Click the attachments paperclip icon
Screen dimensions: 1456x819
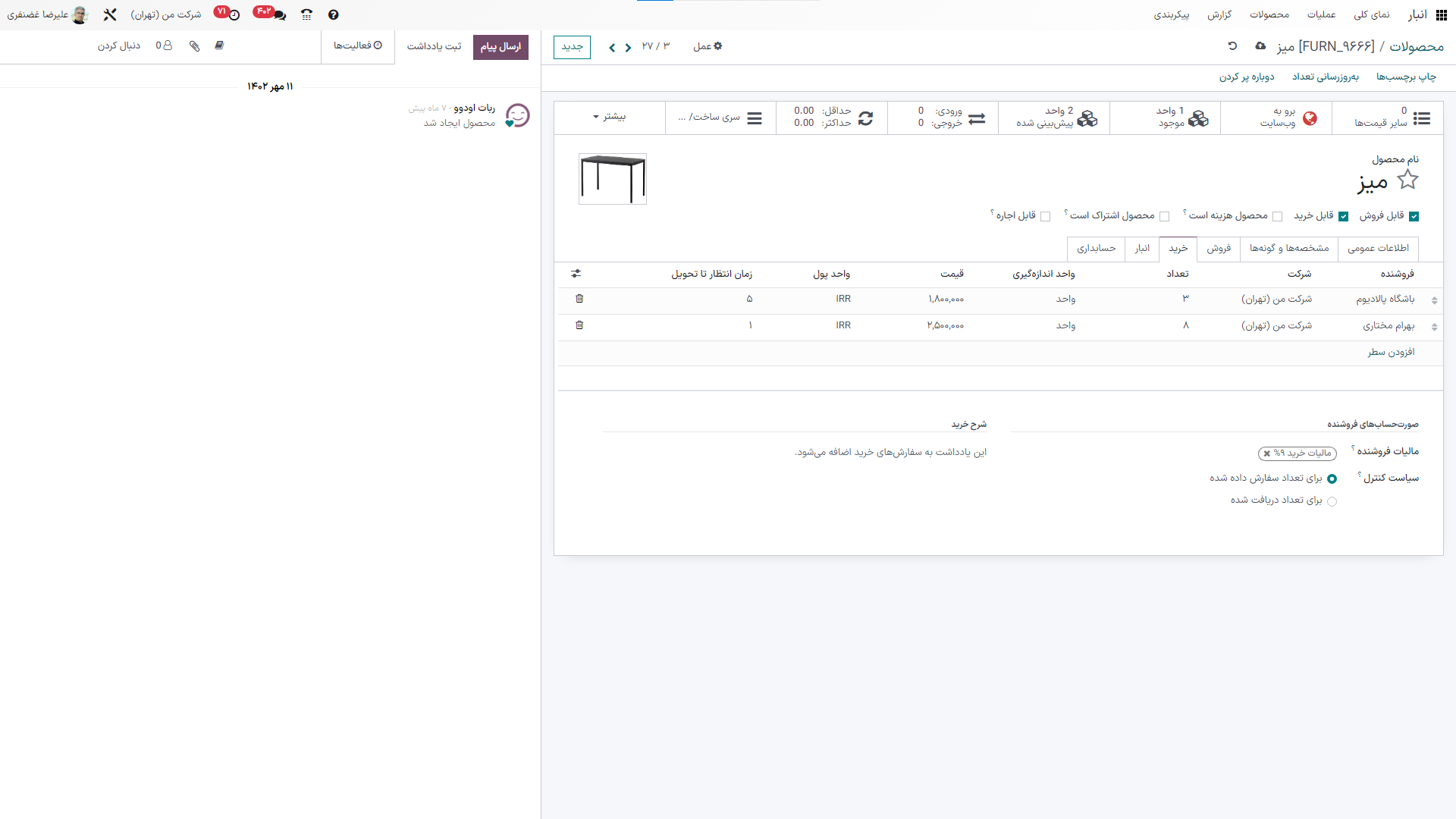195,46
